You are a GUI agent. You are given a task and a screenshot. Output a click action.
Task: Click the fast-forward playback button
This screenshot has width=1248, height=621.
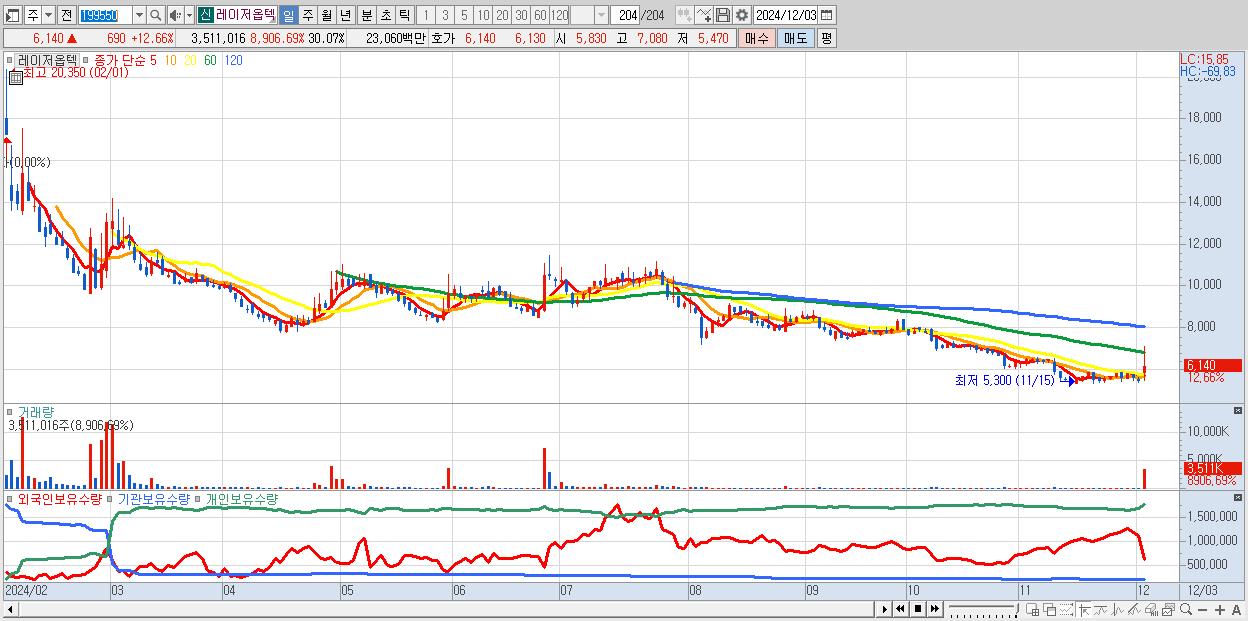click(x=935, y=609)
